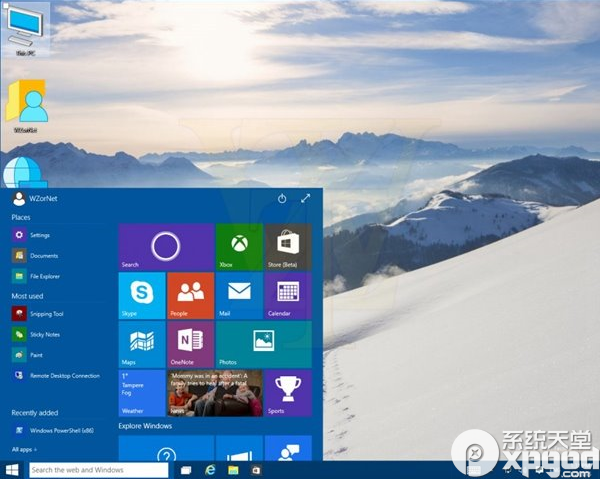This screenshot has height=481, width=600.
Task: Open the Photos tile
Action: point(264,344)
